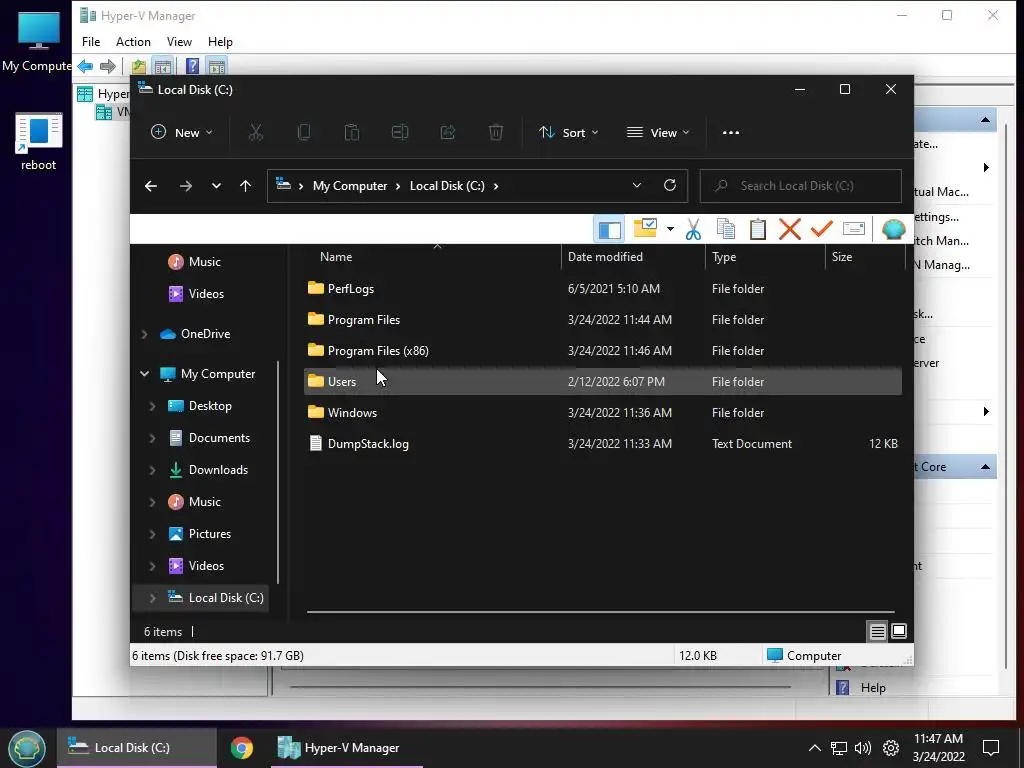Image resolution: width=1024 pixels, height=768 pixels.
Task: Toggle Hyper-V show/hide action pane button
Action: [217, 66]
